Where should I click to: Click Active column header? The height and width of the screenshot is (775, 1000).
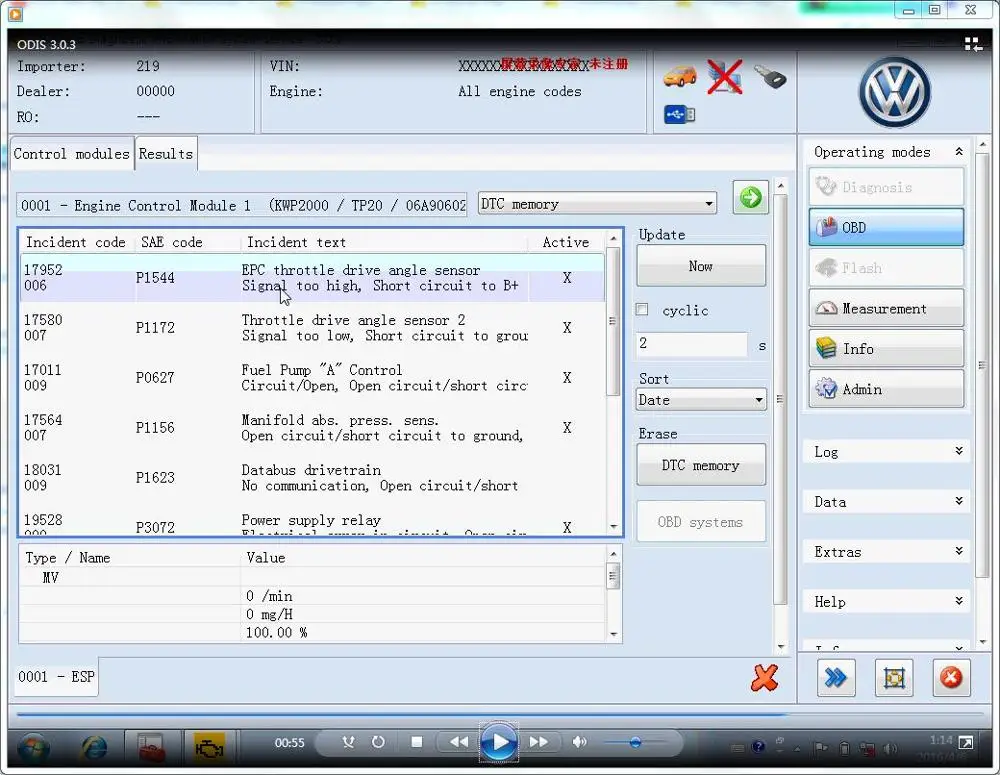point(566,242)
